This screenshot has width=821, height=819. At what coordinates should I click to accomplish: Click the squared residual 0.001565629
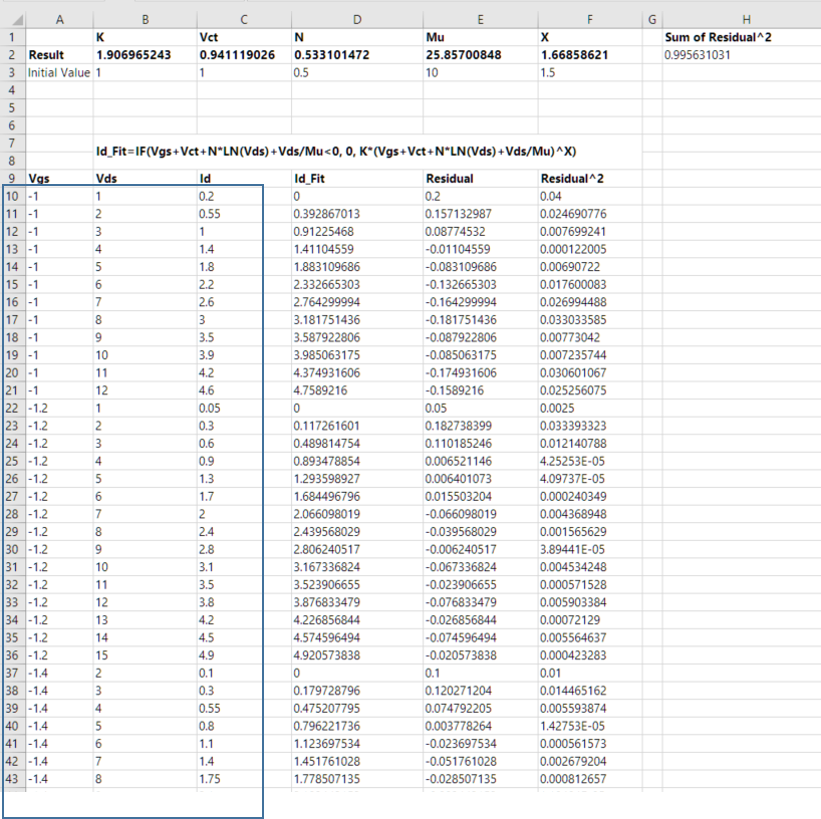(x=590, y=532)
